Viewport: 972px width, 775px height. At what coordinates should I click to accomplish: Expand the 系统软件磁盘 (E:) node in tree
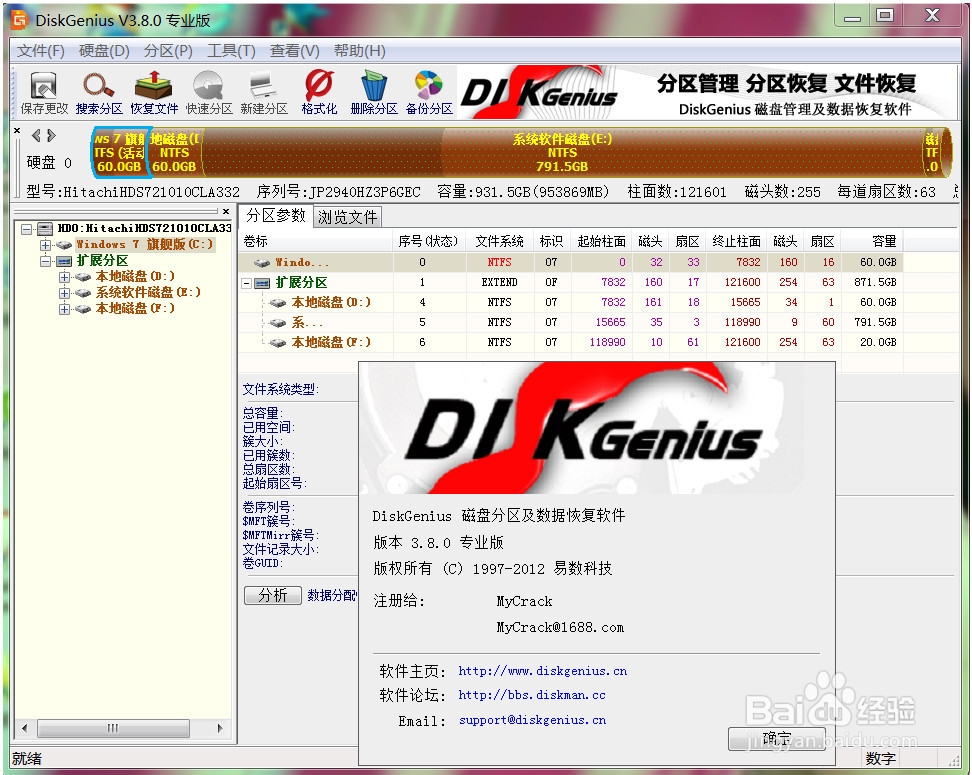64,293
